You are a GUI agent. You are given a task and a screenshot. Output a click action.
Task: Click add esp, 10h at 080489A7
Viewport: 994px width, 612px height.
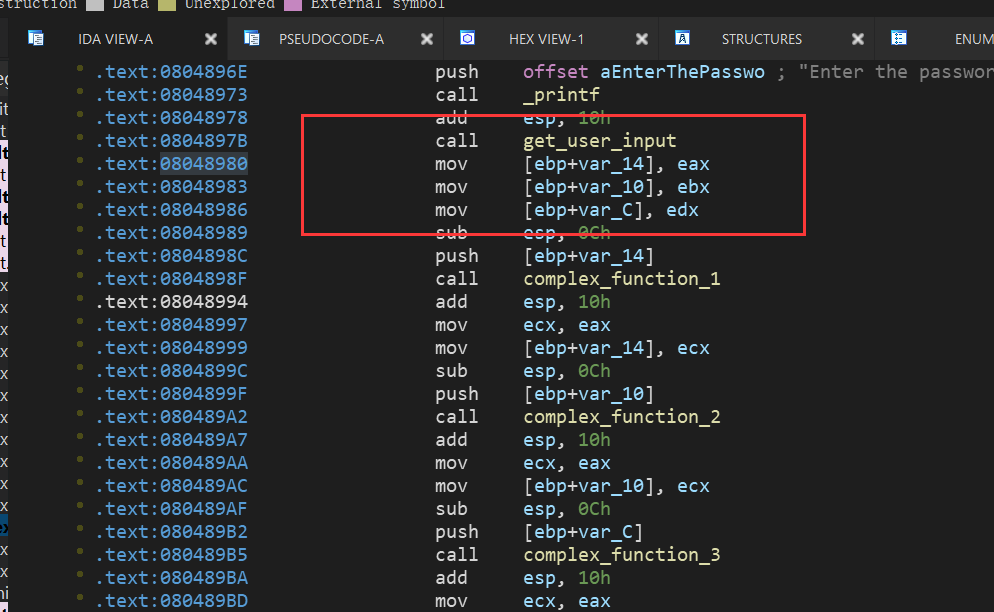[523, 440]
